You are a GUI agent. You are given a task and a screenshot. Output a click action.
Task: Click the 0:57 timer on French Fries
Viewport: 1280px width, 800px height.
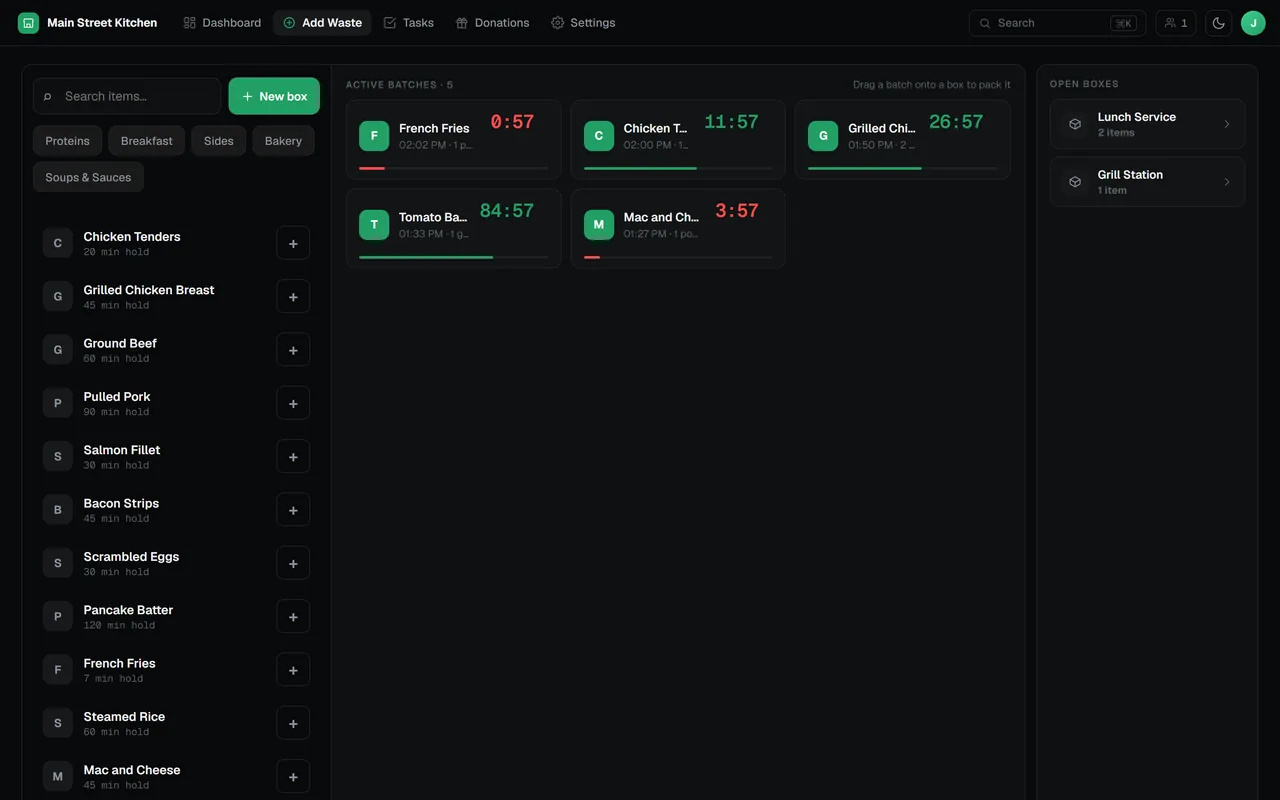(512, 122)
